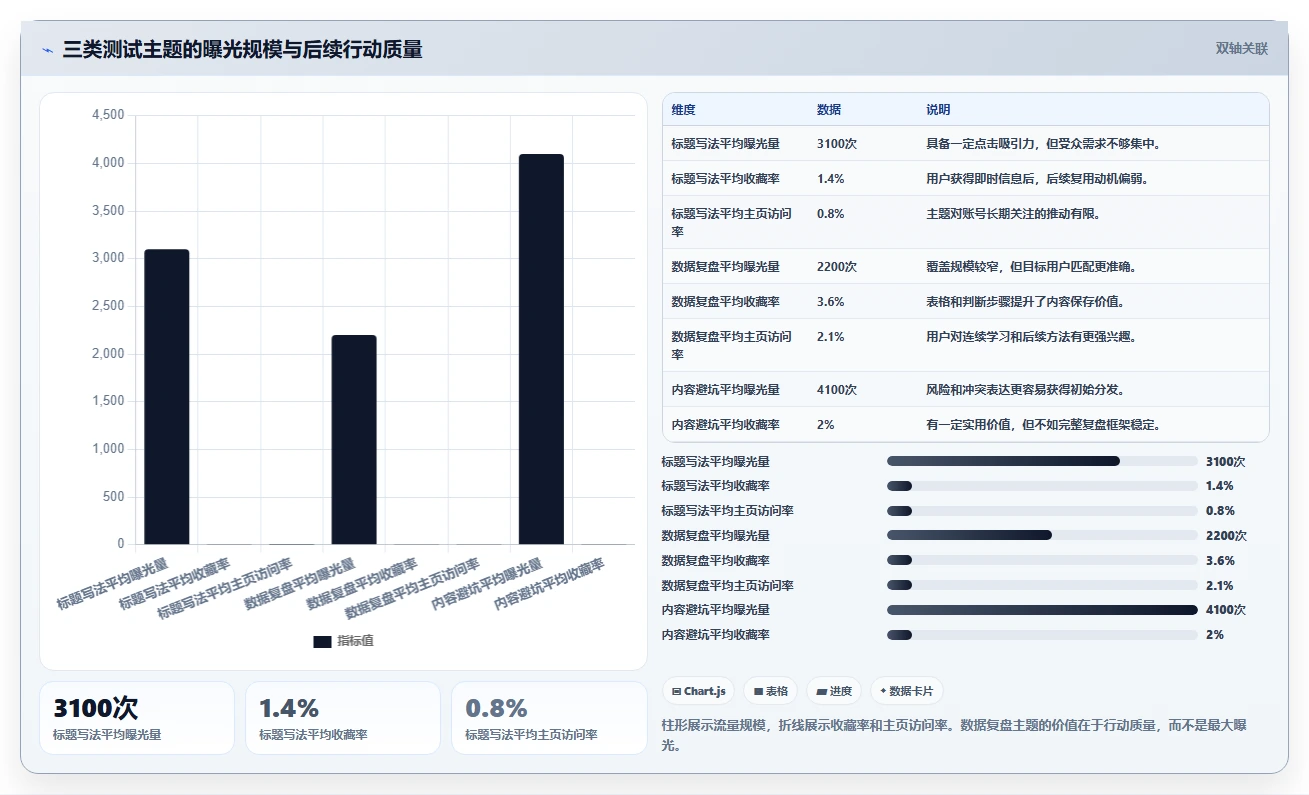Click the 说明 column header
The width and height of the screenshot is (1309, 795).
pyautogui.click(x=938, y=110)
